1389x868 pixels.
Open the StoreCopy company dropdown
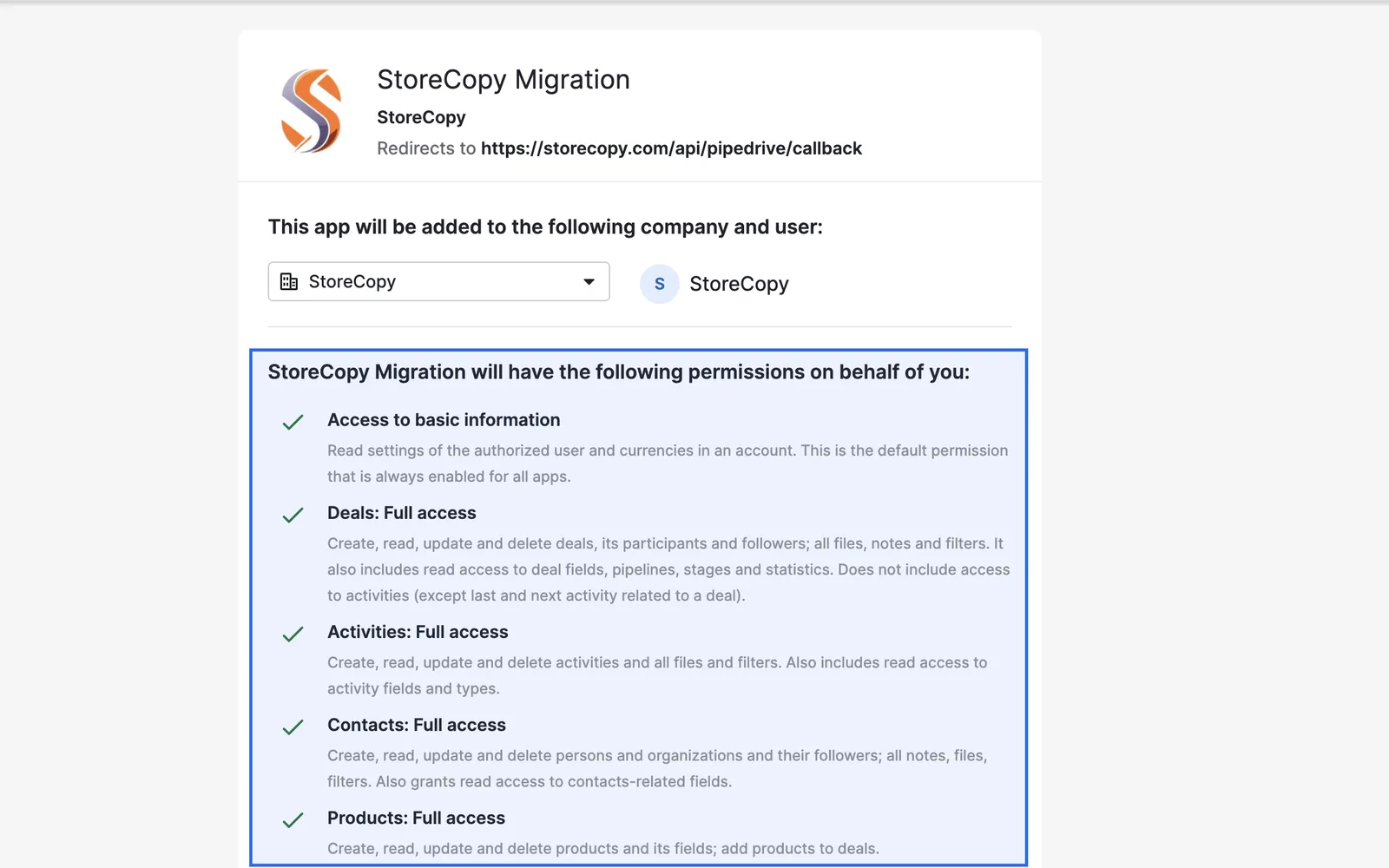pos(438,281)
